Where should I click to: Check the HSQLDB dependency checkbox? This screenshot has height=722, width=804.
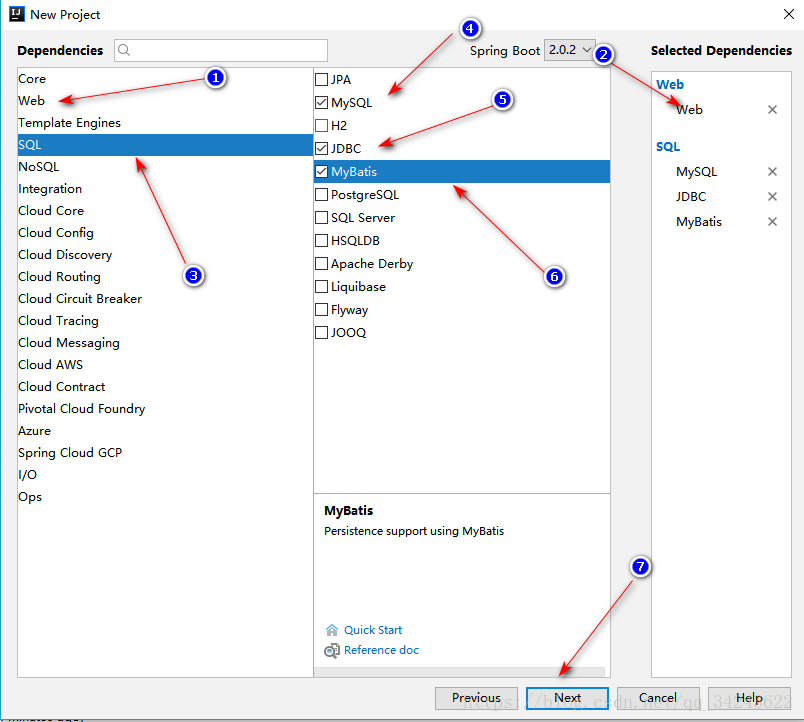tap(321, 240)
